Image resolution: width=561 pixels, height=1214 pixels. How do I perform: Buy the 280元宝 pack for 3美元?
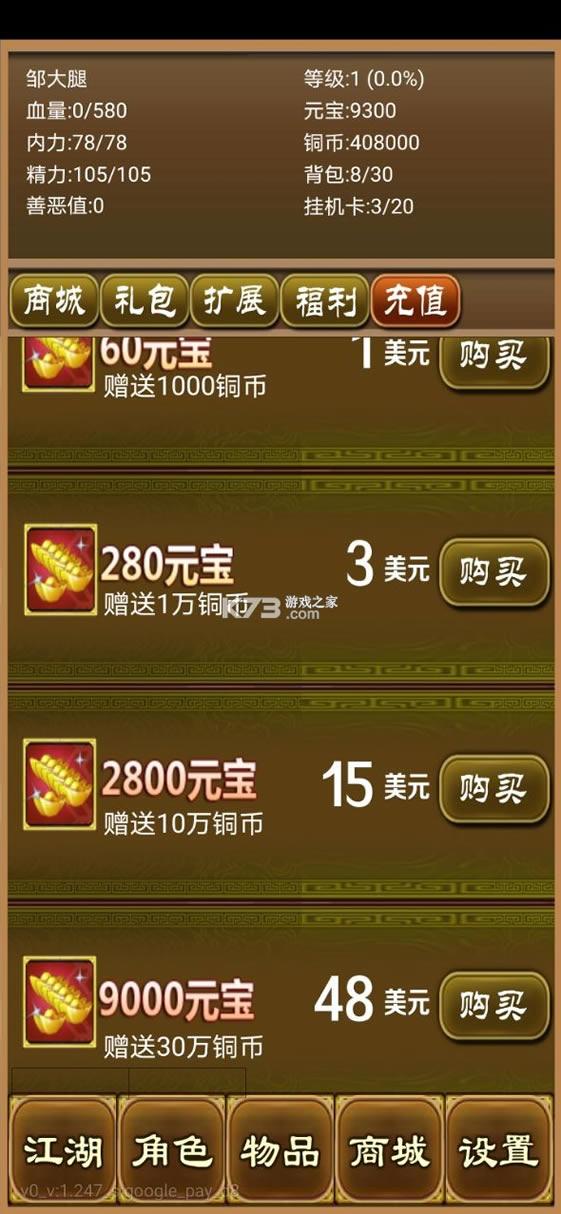tap(494, 572)
